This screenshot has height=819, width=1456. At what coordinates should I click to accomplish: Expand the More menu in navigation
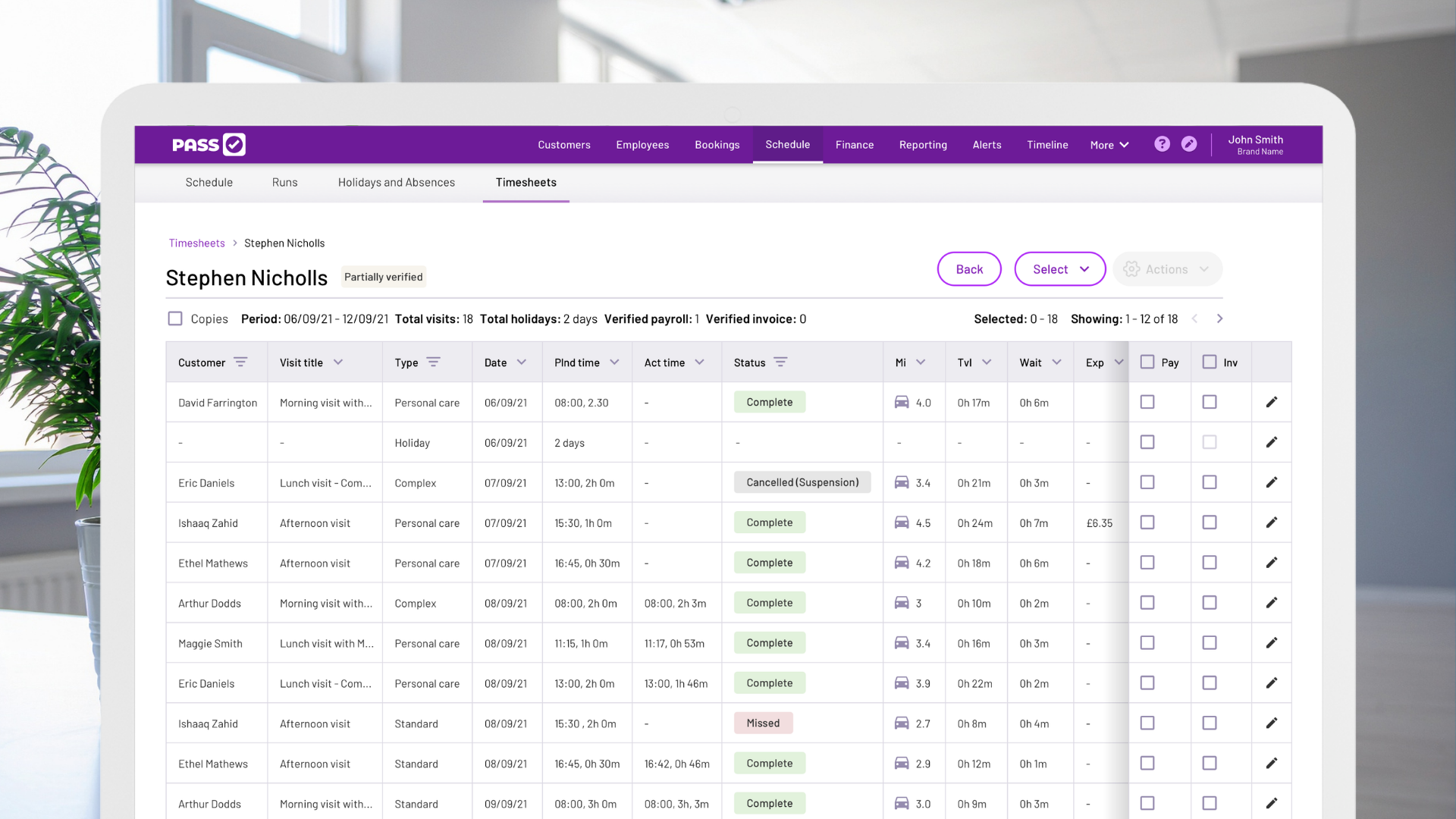click(x=1109, y=145)
